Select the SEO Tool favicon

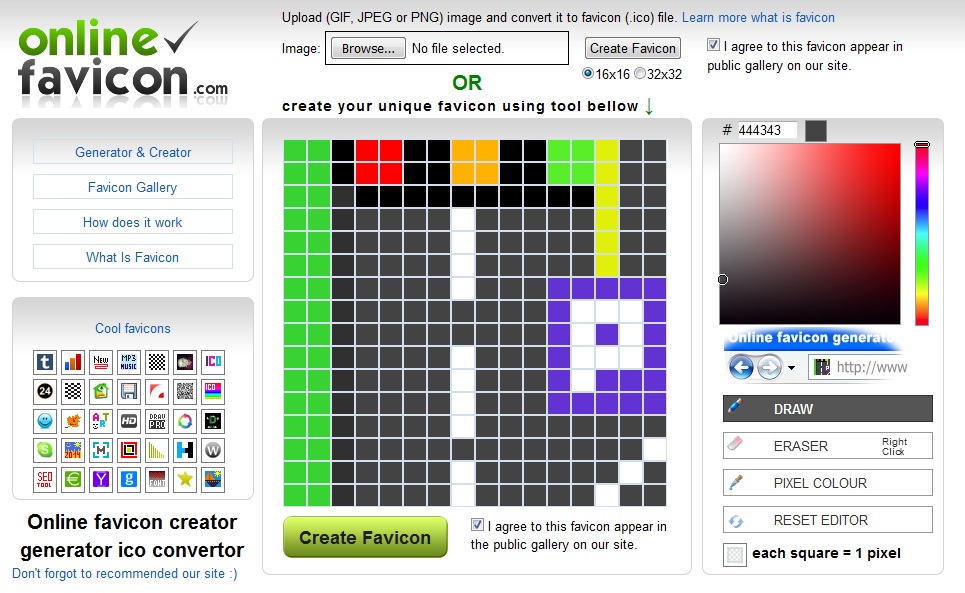pos(45,479)
